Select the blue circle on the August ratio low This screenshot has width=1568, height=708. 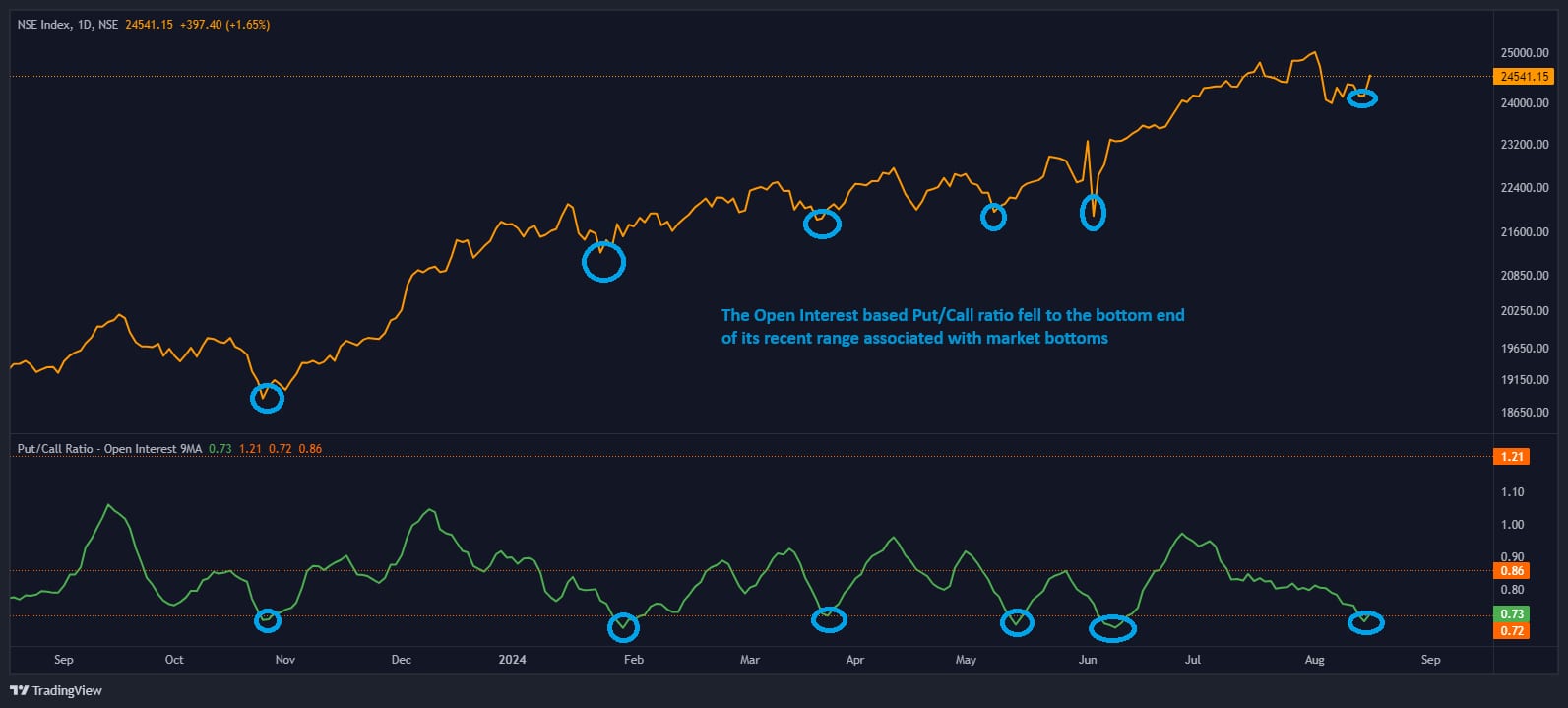[x=1365, y=622]
